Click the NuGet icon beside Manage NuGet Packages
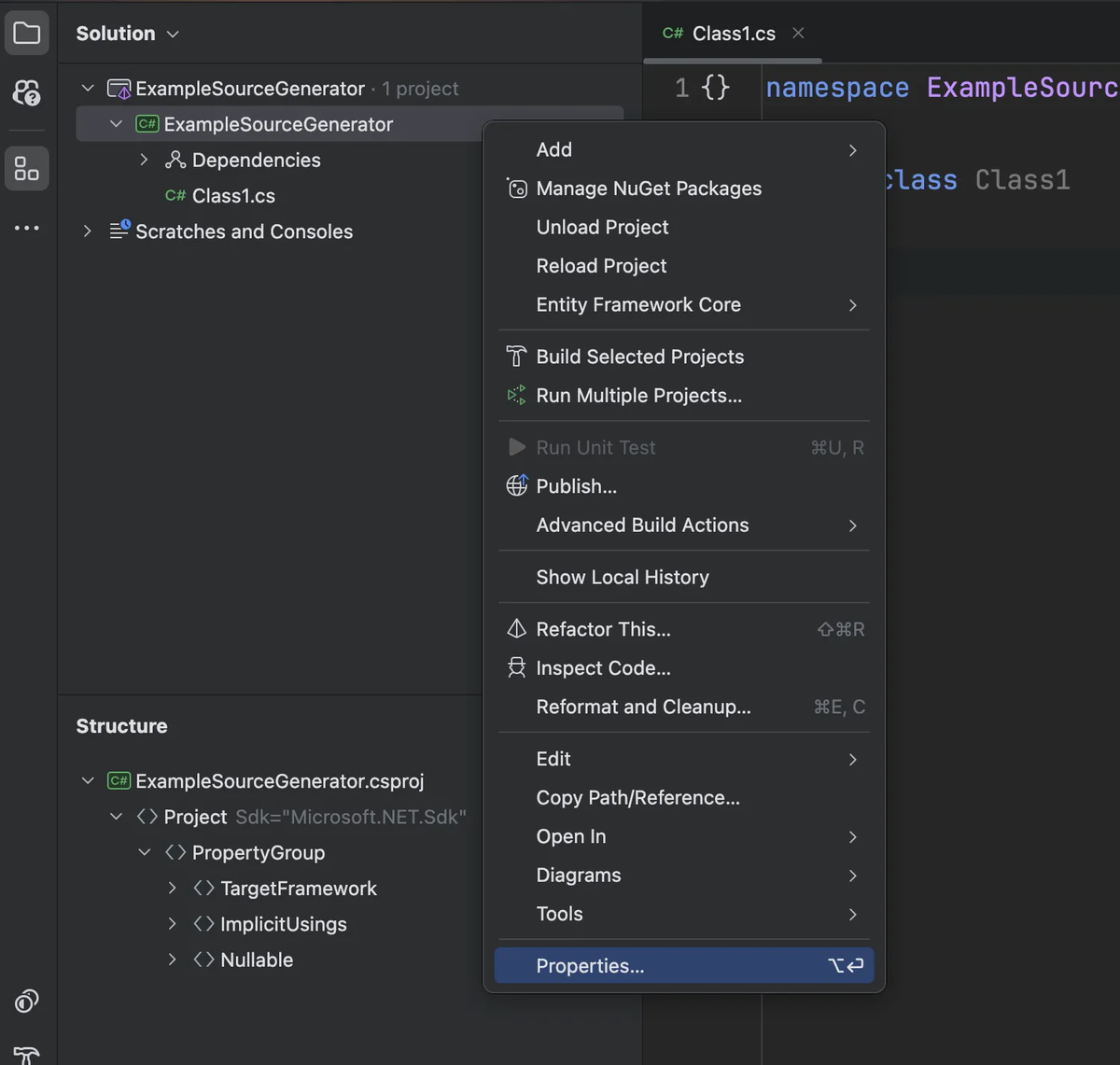 pos(517,189)
